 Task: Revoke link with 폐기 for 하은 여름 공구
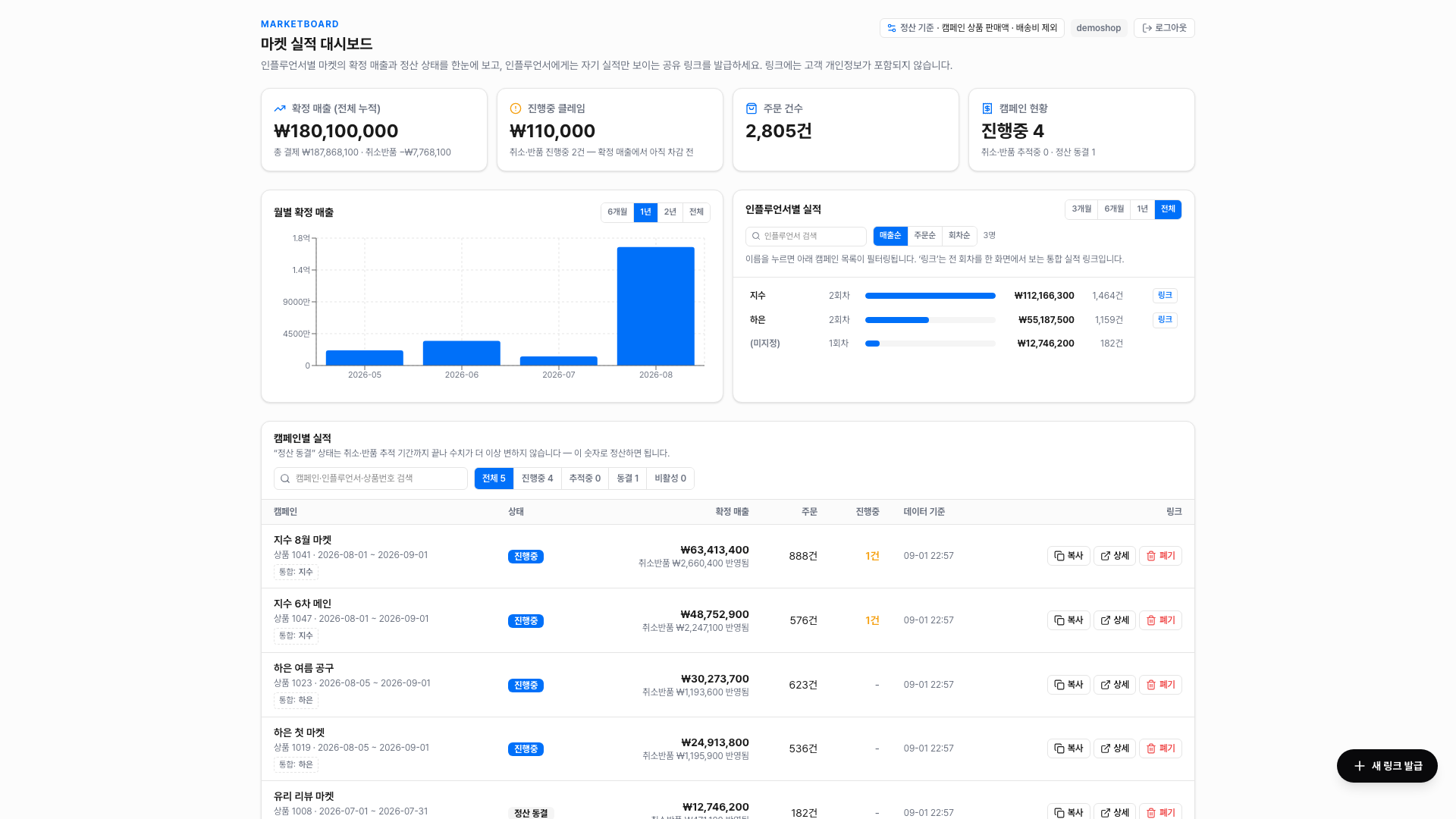pyautogui.click(x=1160, y=685)
